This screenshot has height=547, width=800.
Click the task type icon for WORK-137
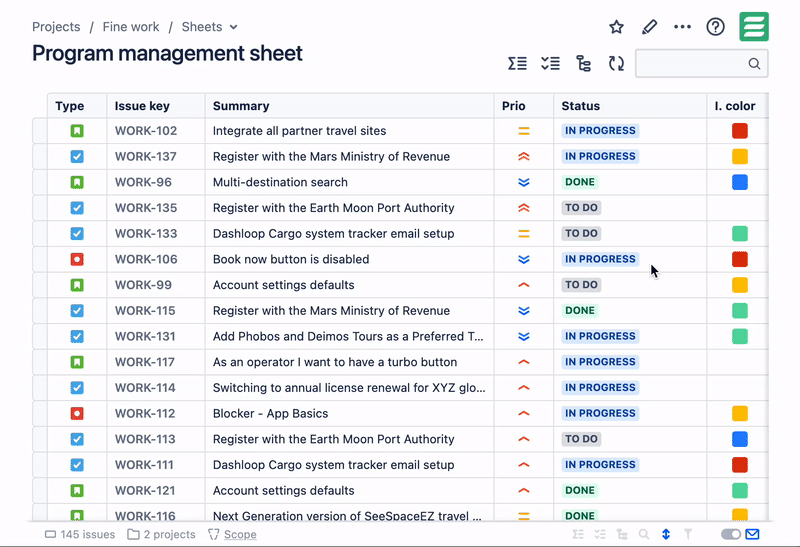(x=77, y=157)
